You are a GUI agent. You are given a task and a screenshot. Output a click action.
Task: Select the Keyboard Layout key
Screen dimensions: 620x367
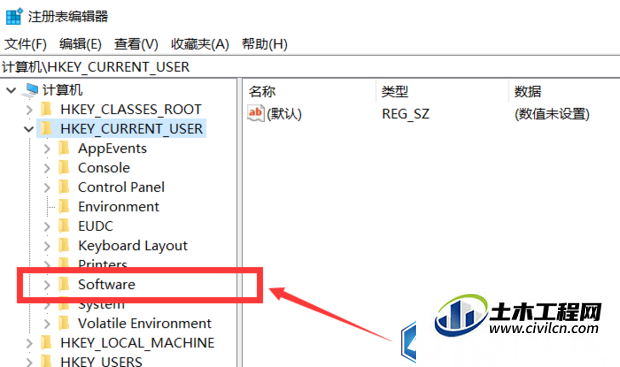[132, 246]
